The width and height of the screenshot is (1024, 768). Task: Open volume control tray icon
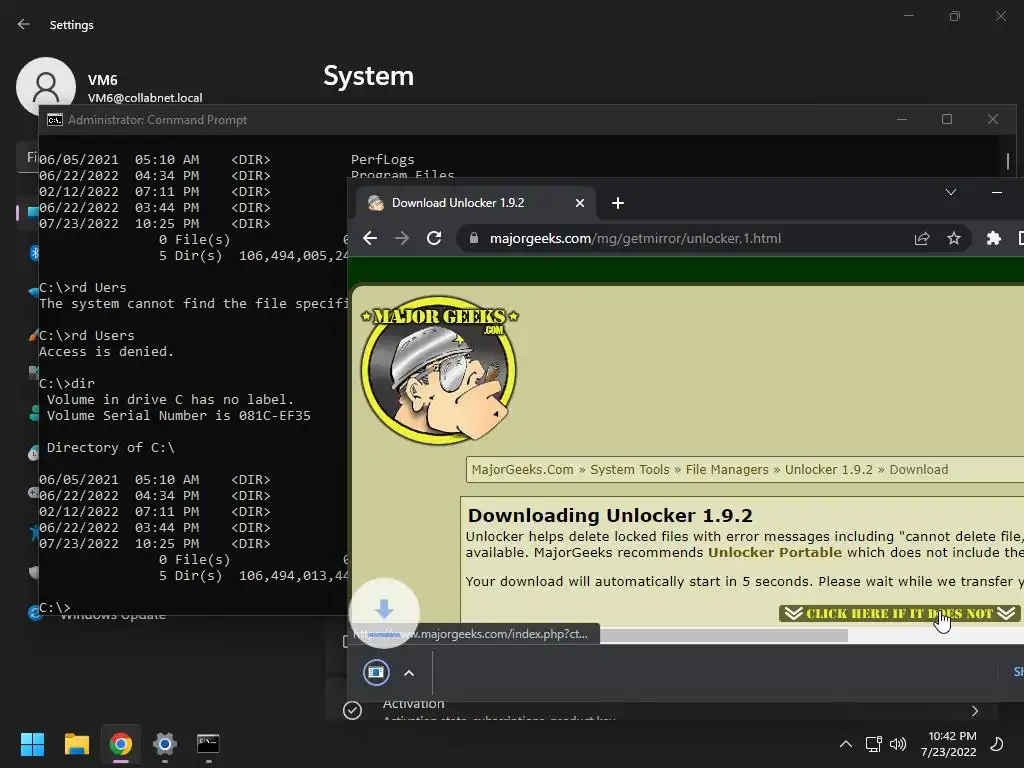(899, 744)
